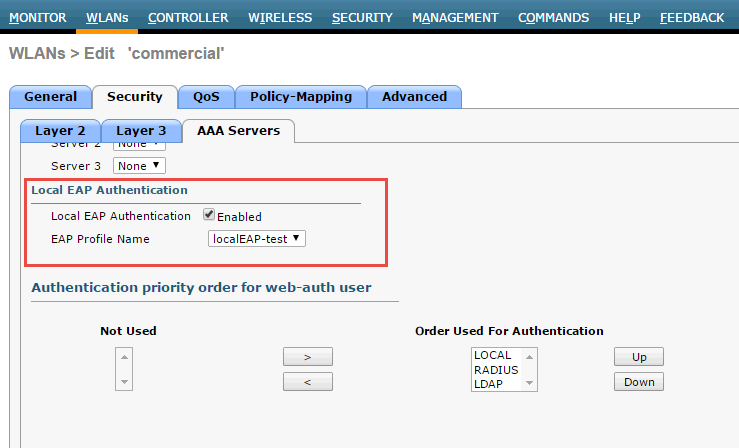Open the HELP menu
Screen dimensions: 739x448
pyautogui.click(x=624, y=18)
